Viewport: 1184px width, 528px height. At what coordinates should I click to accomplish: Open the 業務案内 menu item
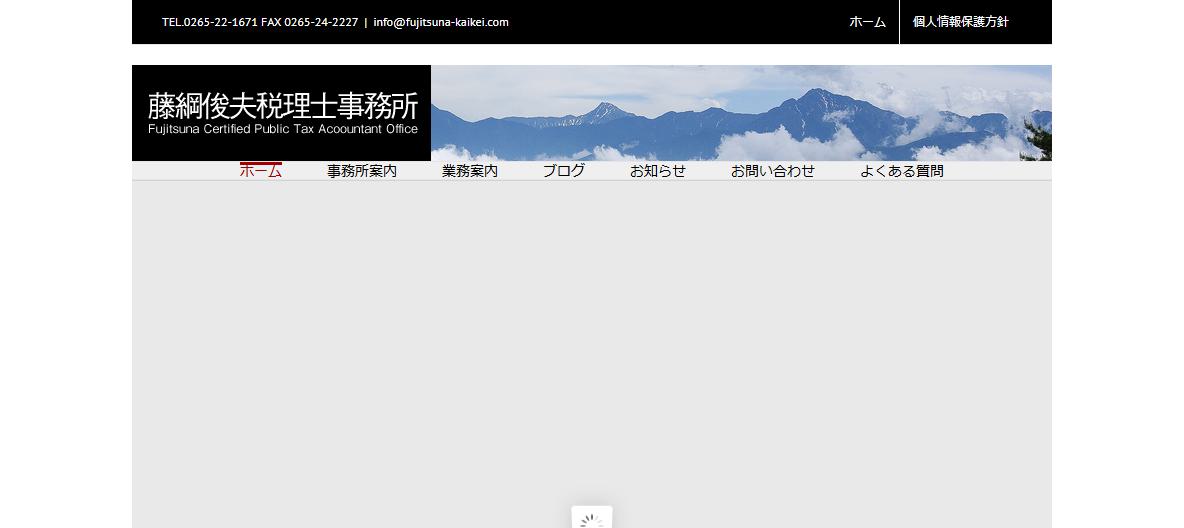(x=470, y=171)
